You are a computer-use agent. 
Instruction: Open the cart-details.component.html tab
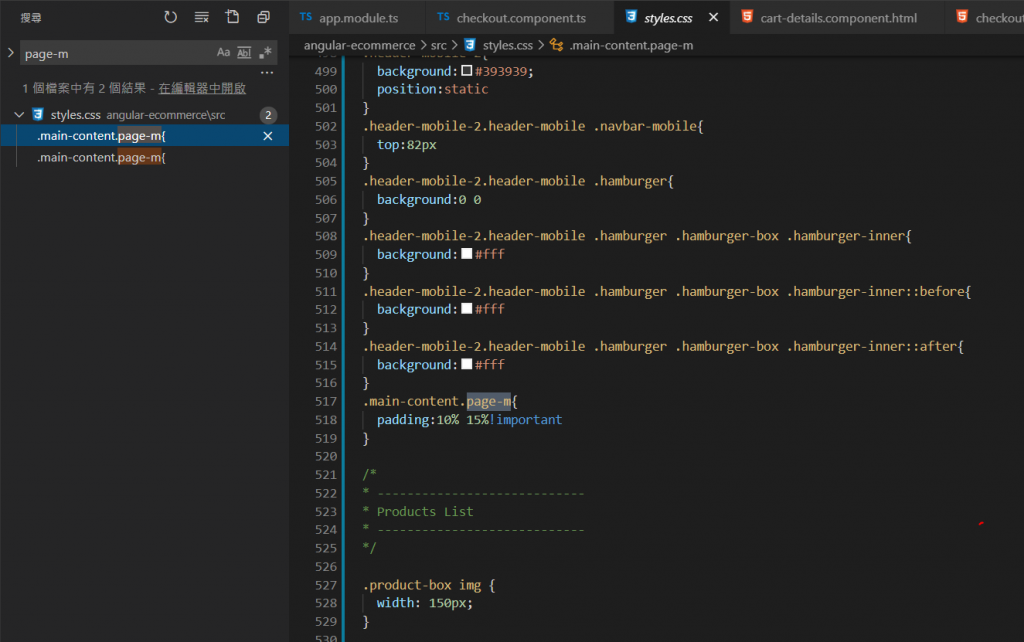(838, 18)
